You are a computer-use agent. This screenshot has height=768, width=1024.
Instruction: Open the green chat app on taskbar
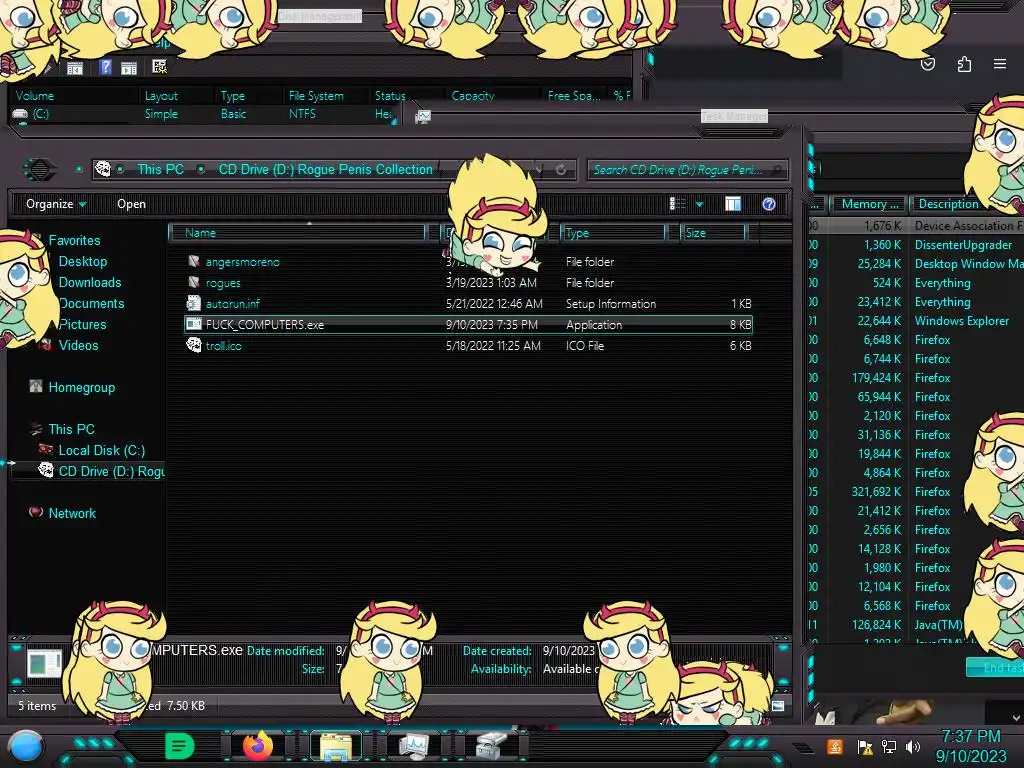(179, 746)
